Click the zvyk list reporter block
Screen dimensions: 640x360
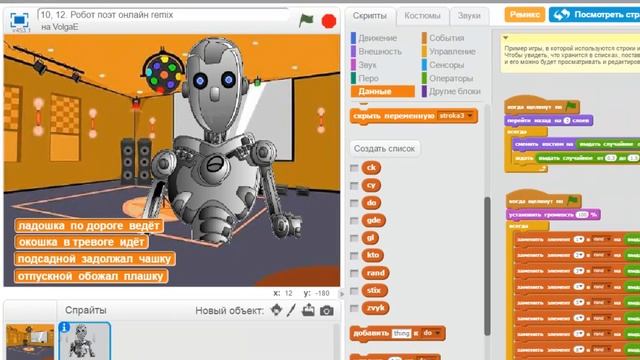tap(375, 308)
